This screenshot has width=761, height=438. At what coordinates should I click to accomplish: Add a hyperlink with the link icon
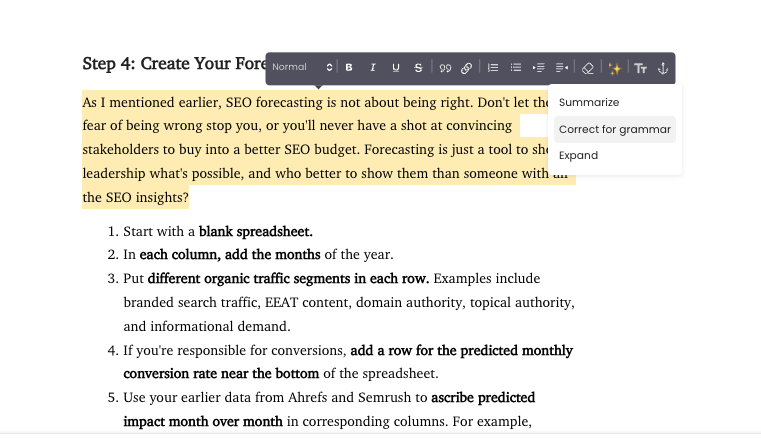(466, 68)
